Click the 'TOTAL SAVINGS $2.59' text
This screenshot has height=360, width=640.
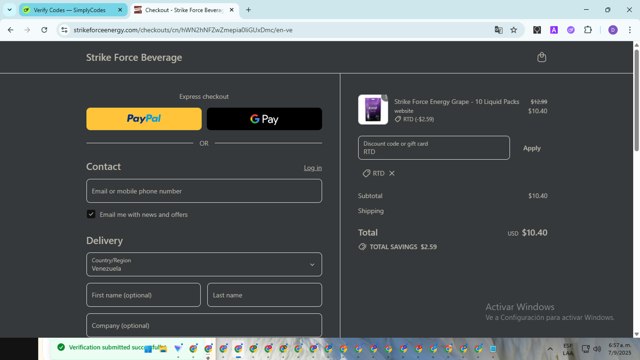403,247
